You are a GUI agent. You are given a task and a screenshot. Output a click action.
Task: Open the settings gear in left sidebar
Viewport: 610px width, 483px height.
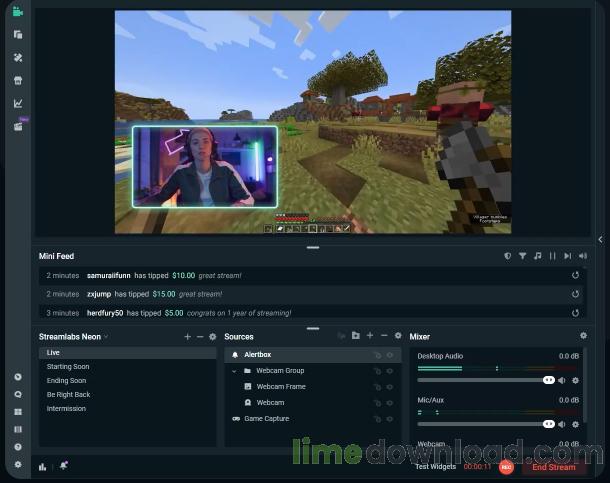click(18, 464)
